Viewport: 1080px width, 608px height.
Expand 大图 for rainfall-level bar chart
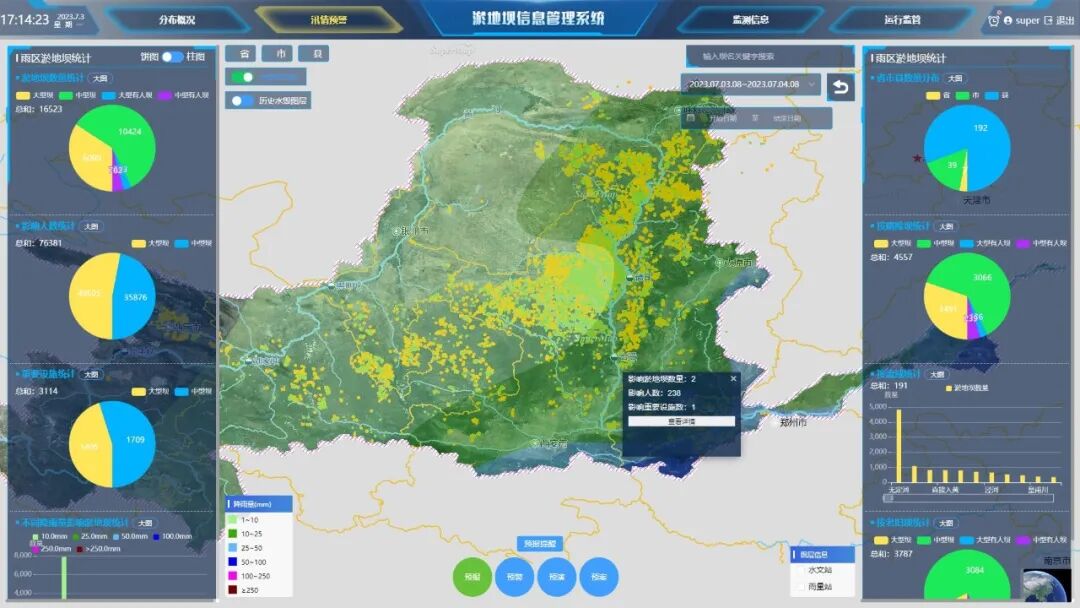[x=145, y=523]
